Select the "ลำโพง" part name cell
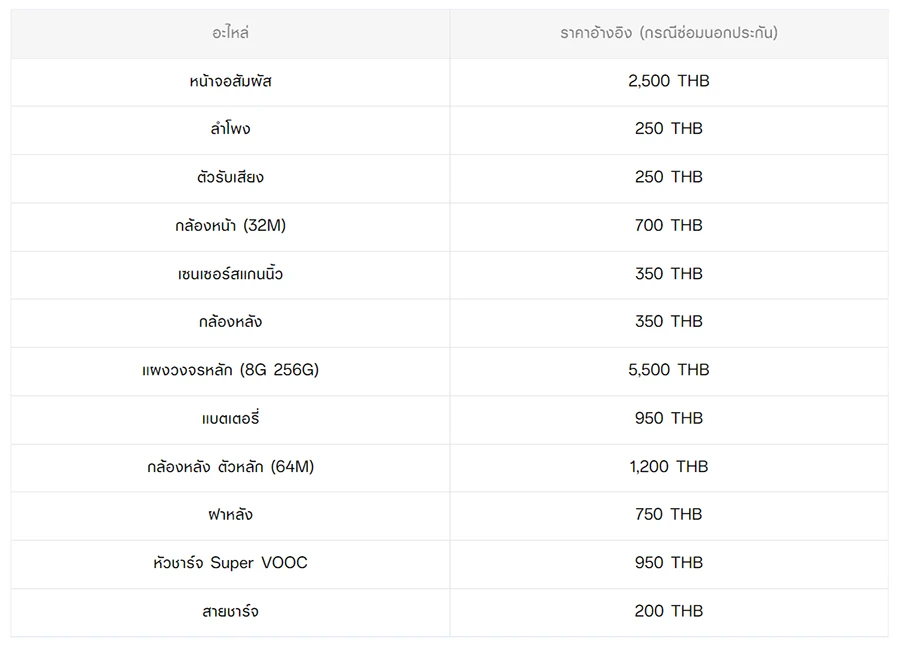This screenshot has height=648, width=900. 230,129
